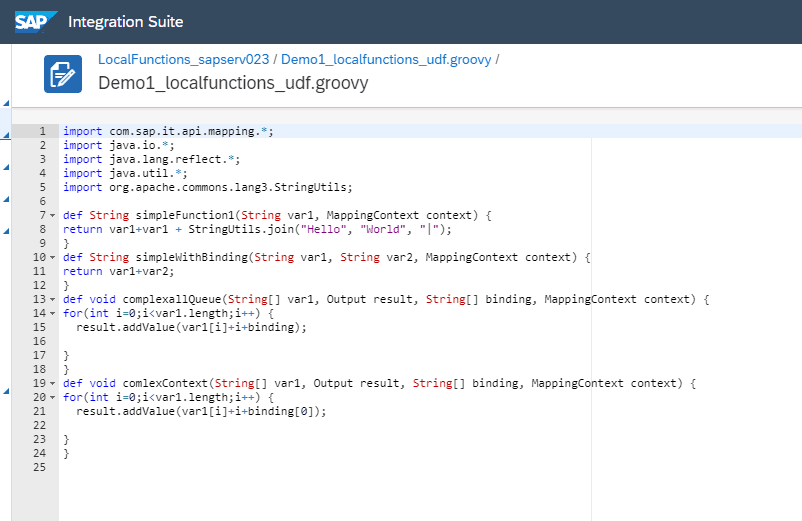Screen dimensions: 802x521
Task: Collapse the simpleFunction1 code fold at line 7
Action: click(x=52, y=215)
